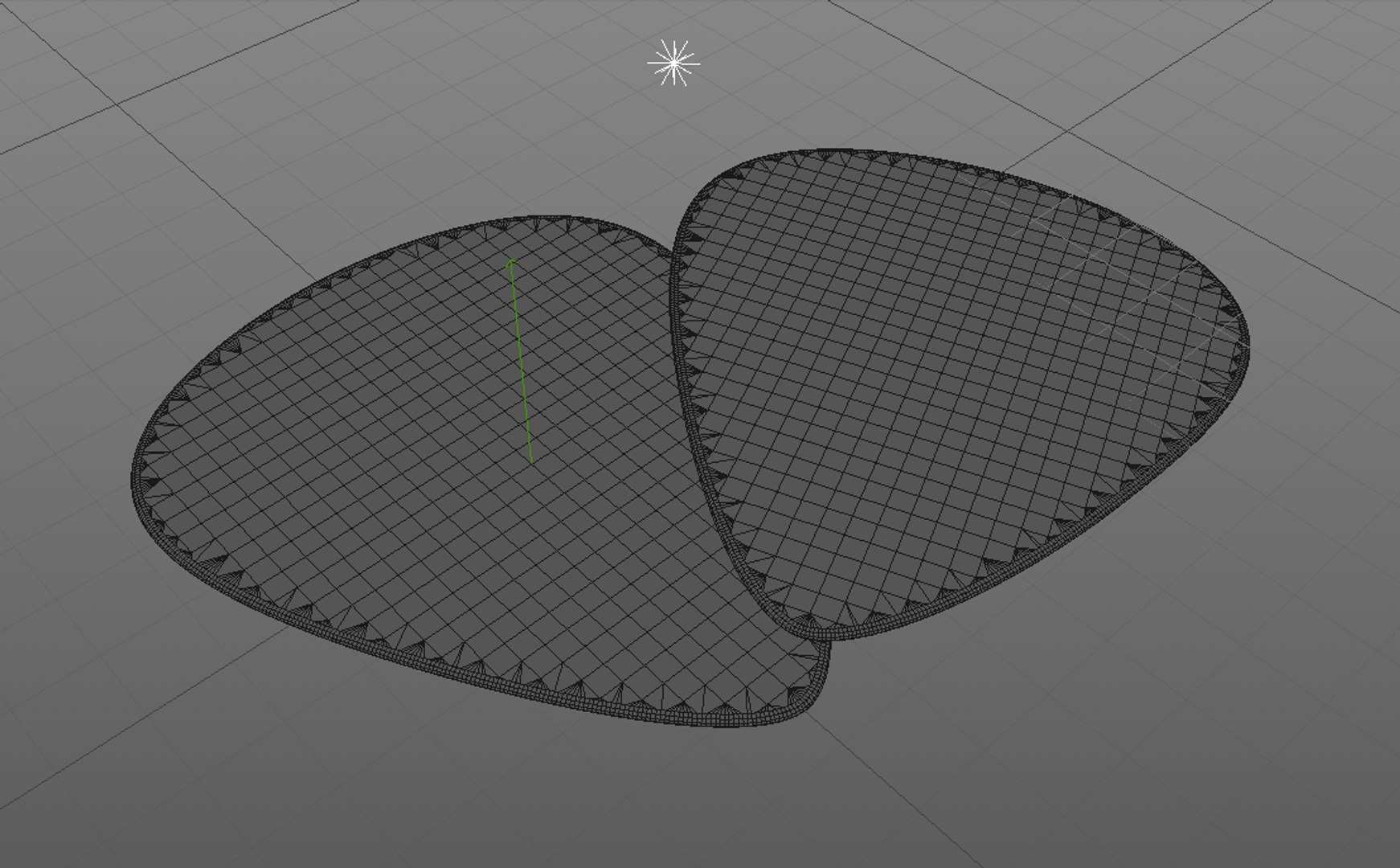1400x868 pixels.
Task: Click the green axis line on left mesh
Action: 521,362
